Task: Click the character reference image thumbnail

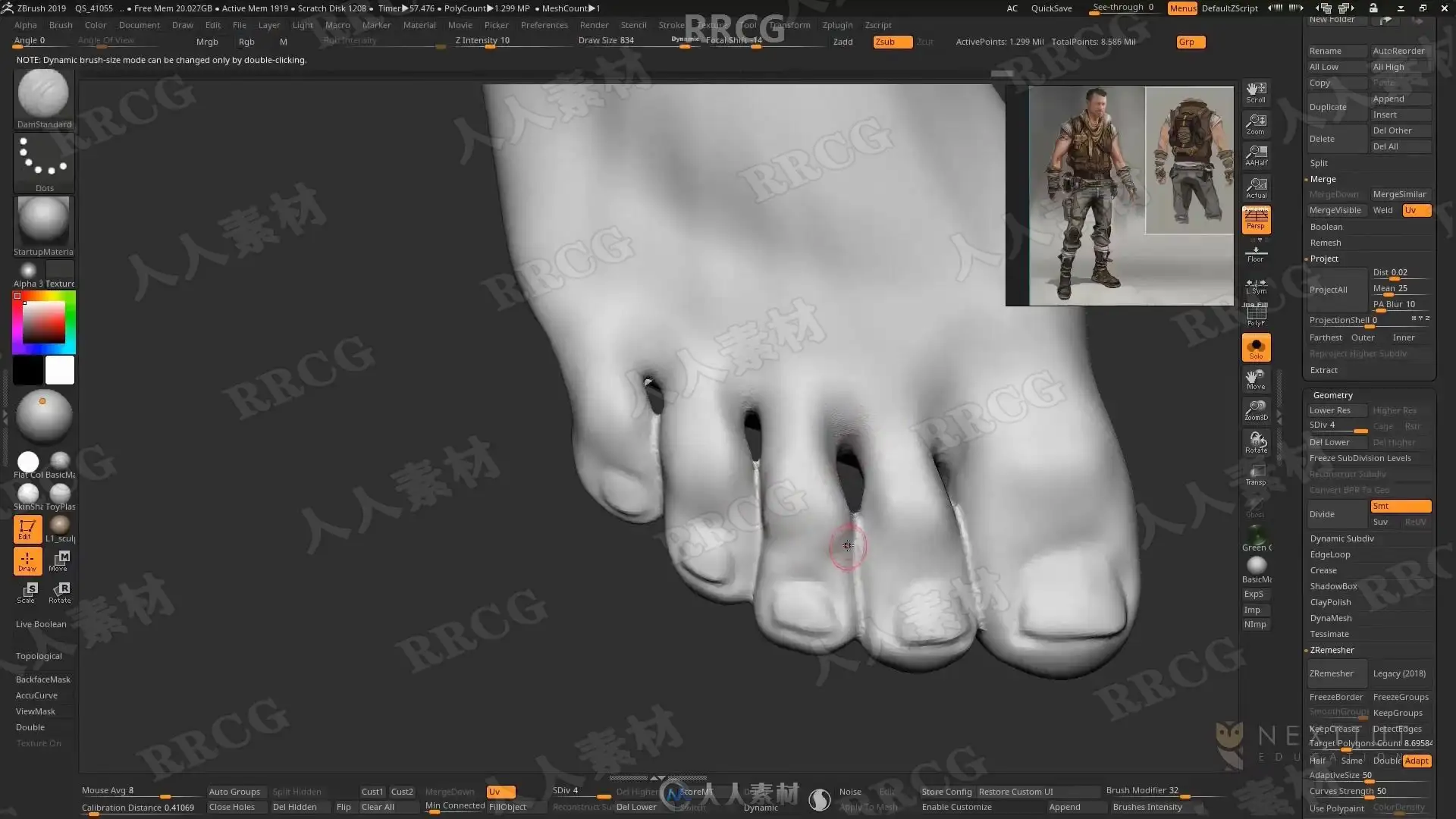Action: coord(1119,196)
